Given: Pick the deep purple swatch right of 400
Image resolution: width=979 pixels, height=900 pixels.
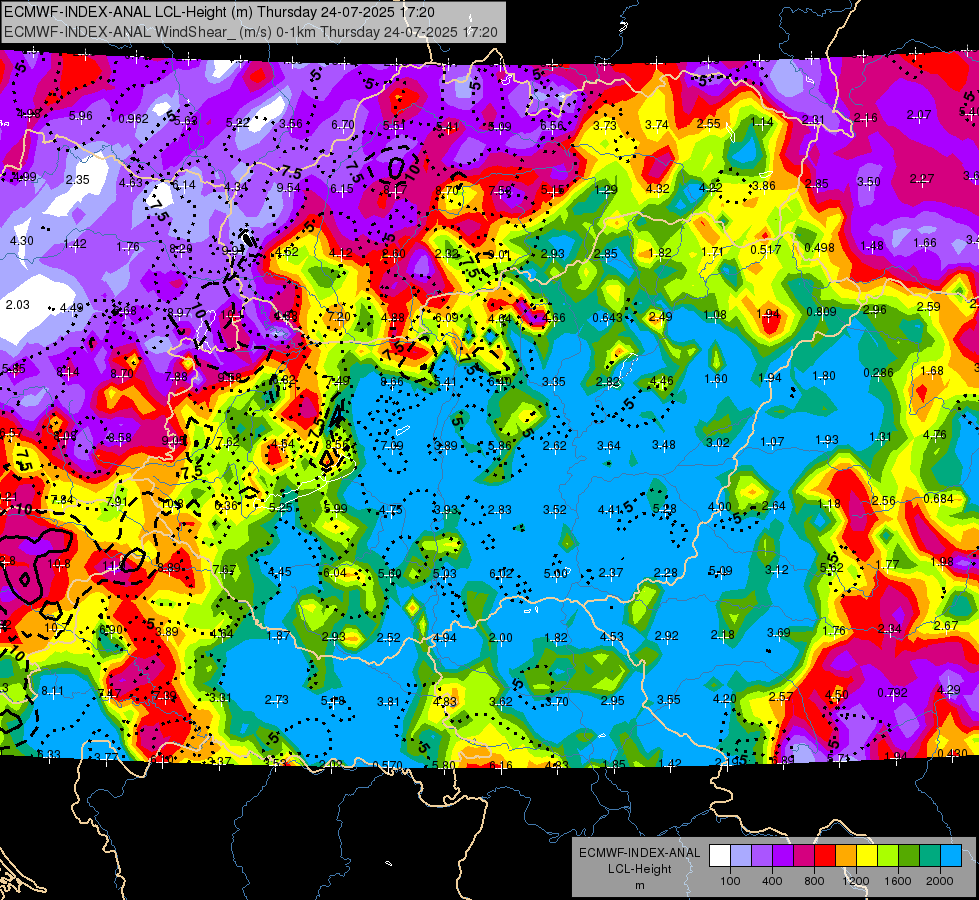Looking at the screenshot, I should point(783,855).
